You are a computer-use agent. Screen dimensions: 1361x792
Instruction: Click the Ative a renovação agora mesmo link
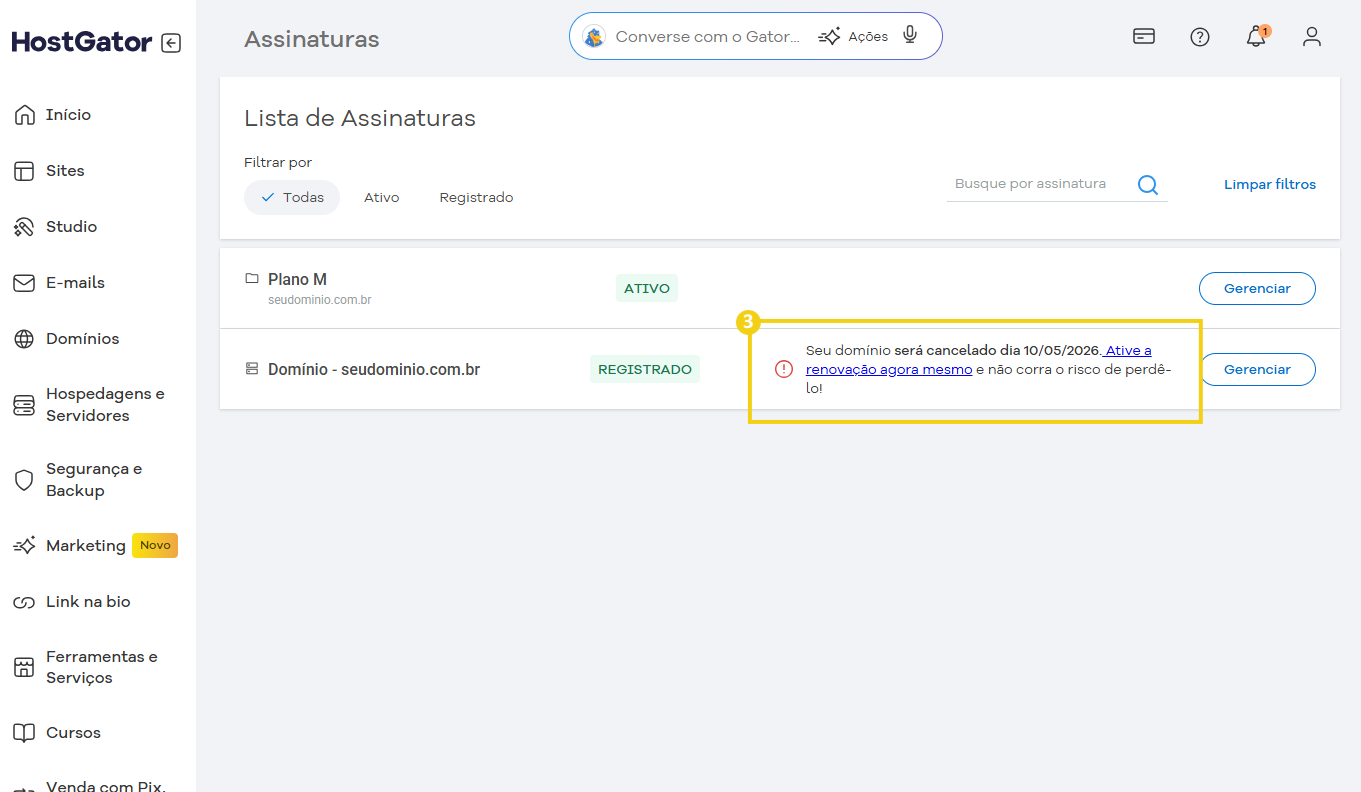(x=889, y=369)
